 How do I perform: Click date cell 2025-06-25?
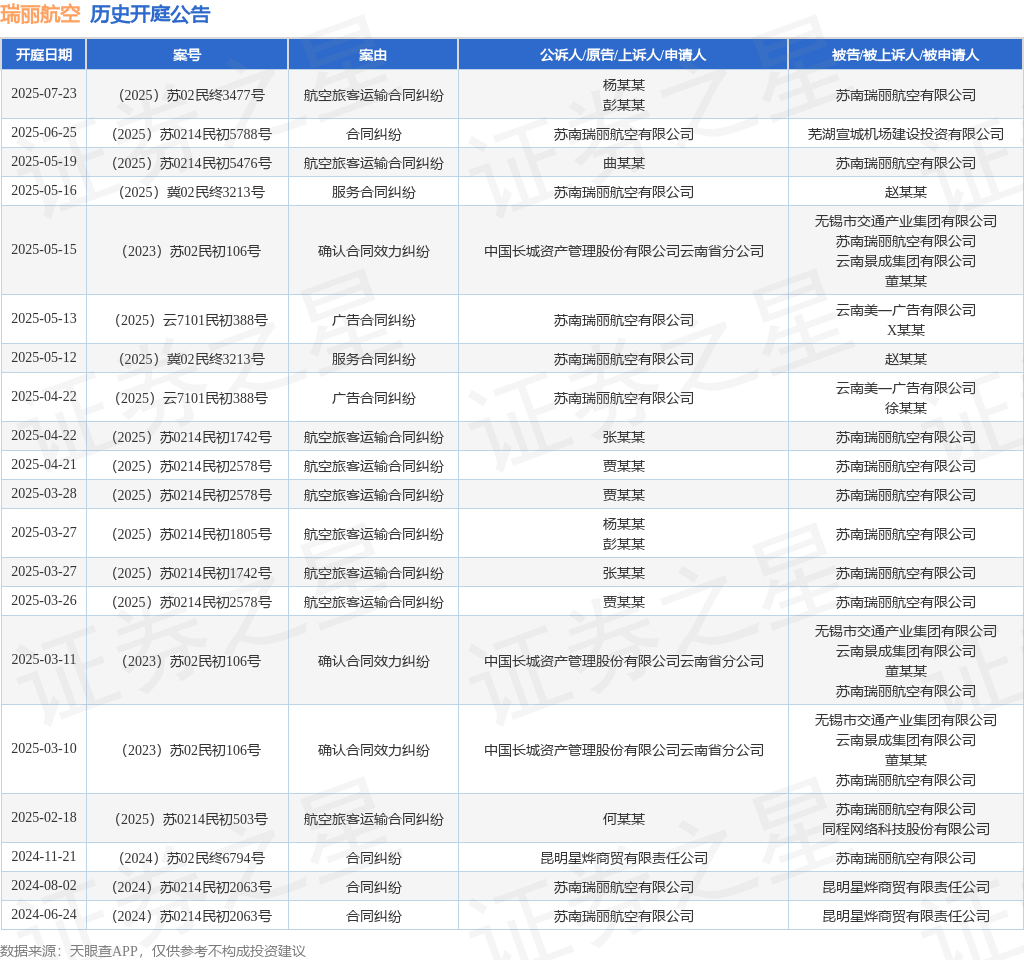point(44,133)
